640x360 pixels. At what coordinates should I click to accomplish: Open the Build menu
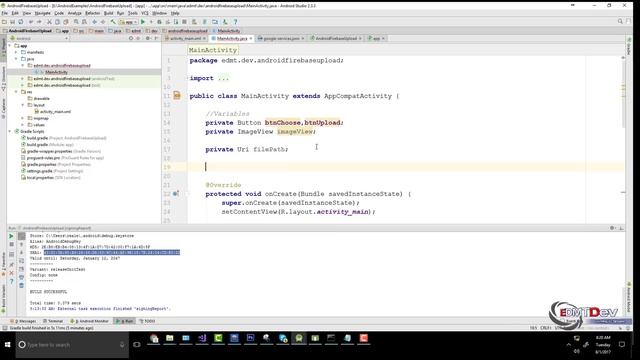coord(108,13)
